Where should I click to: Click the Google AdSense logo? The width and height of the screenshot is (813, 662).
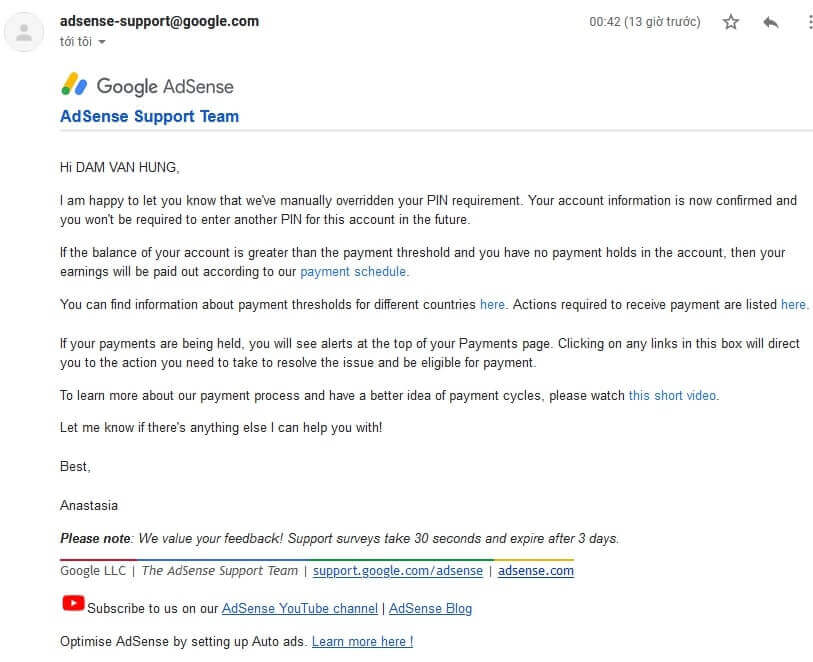click(147, 86)
